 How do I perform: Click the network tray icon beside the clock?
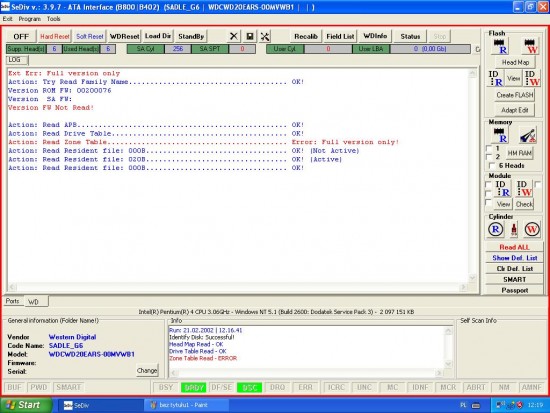coord(501,405)
